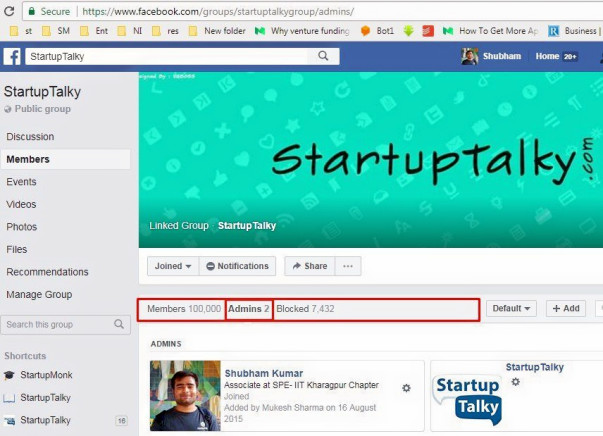This screenshot has width=603, height=436.
Task: Open 'Why venture funding' bookmark
Action: [302, 31]
